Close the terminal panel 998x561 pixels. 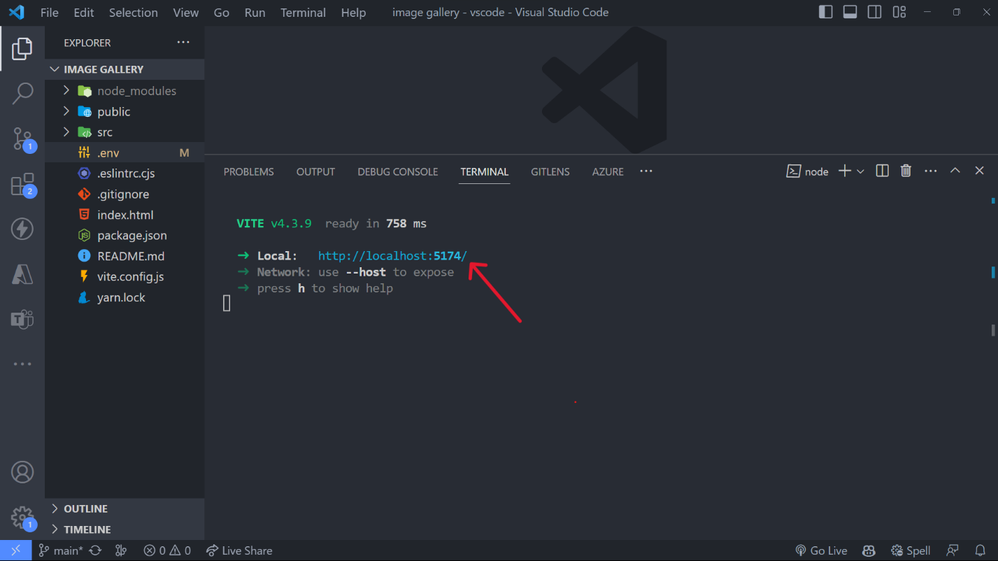980,171
